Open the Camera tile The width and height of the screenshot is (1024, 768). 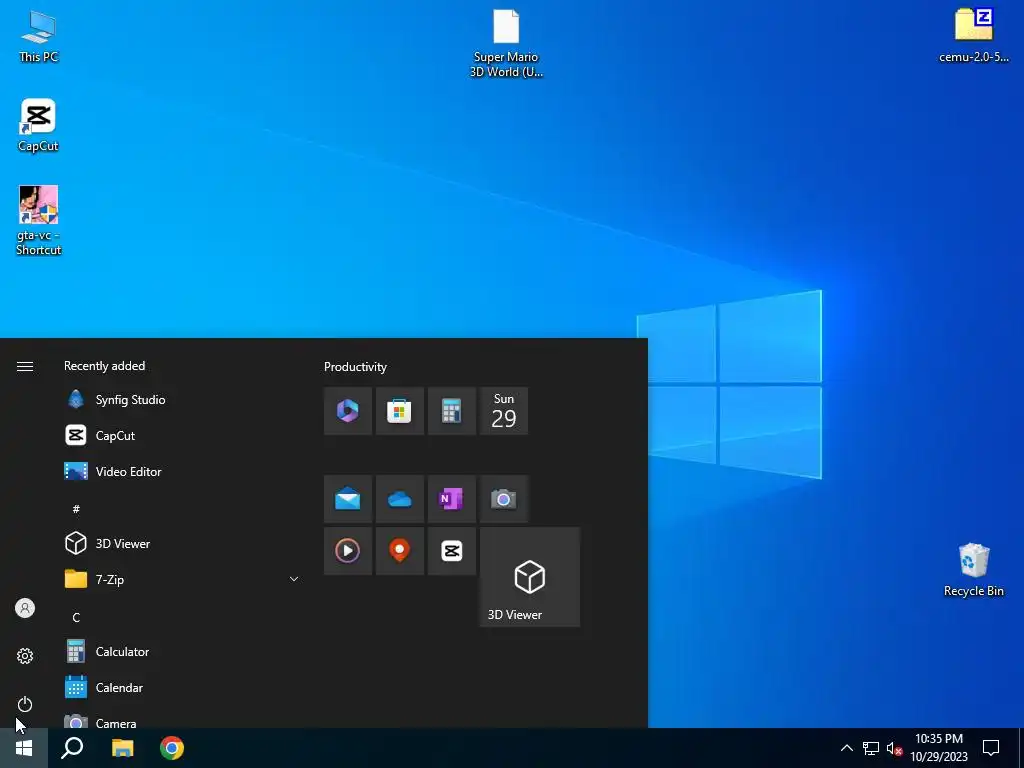504,500
